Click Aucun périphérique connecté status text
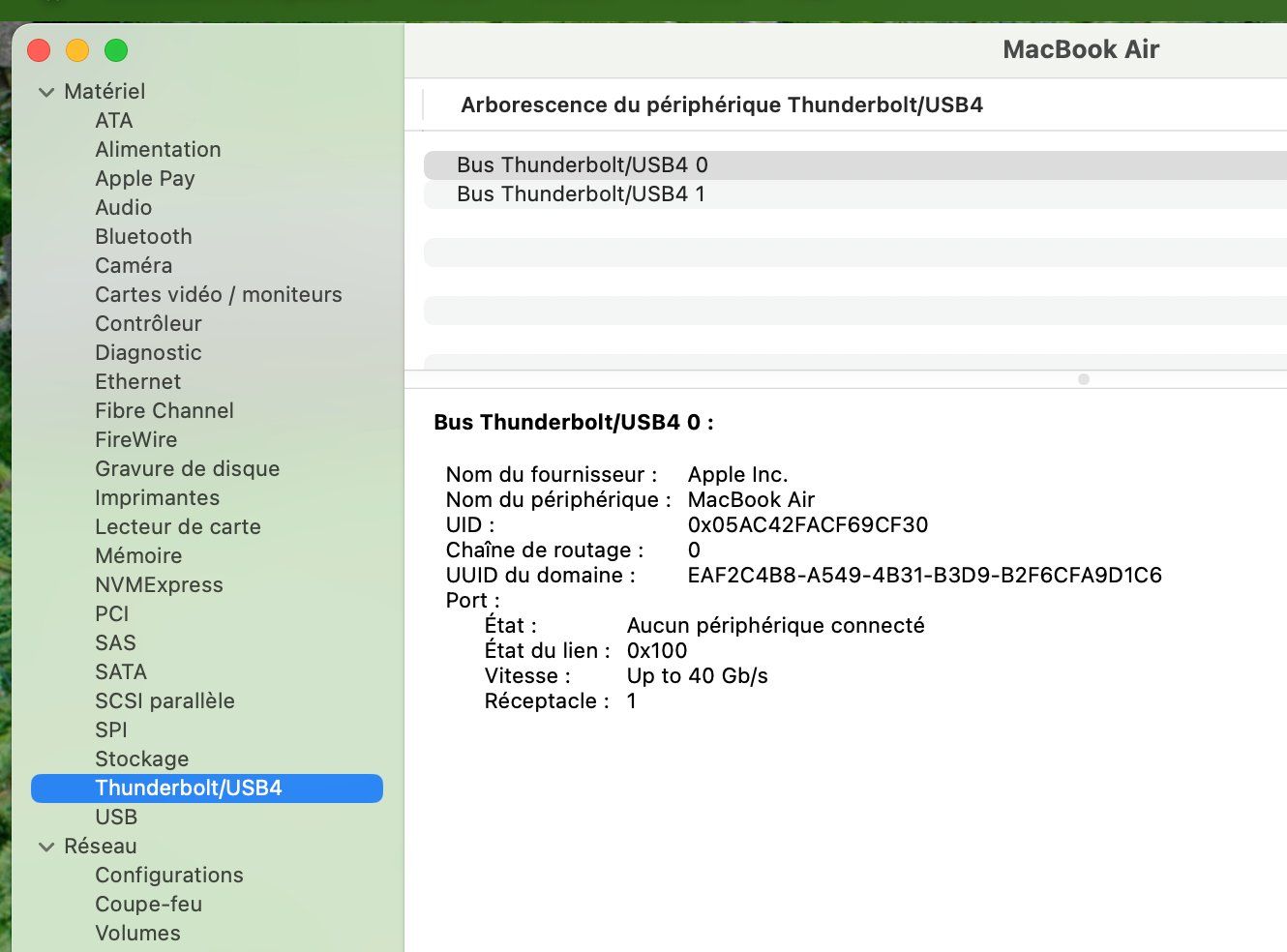The width and height of the screenshot is (1287, 952). pos(776,626)
